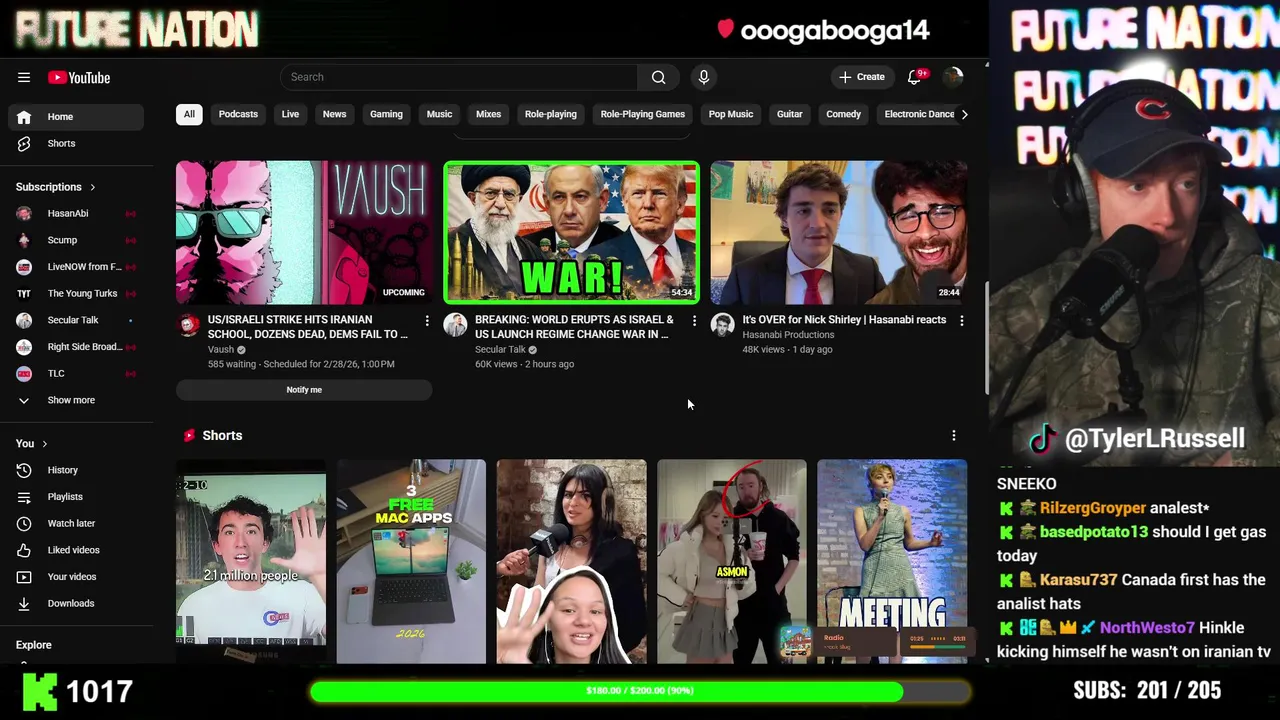Open '3 Free Mac Apps' short
The height and width of the screenshot is (720, 1280).
pyautogui.click(x=411, y=561)
